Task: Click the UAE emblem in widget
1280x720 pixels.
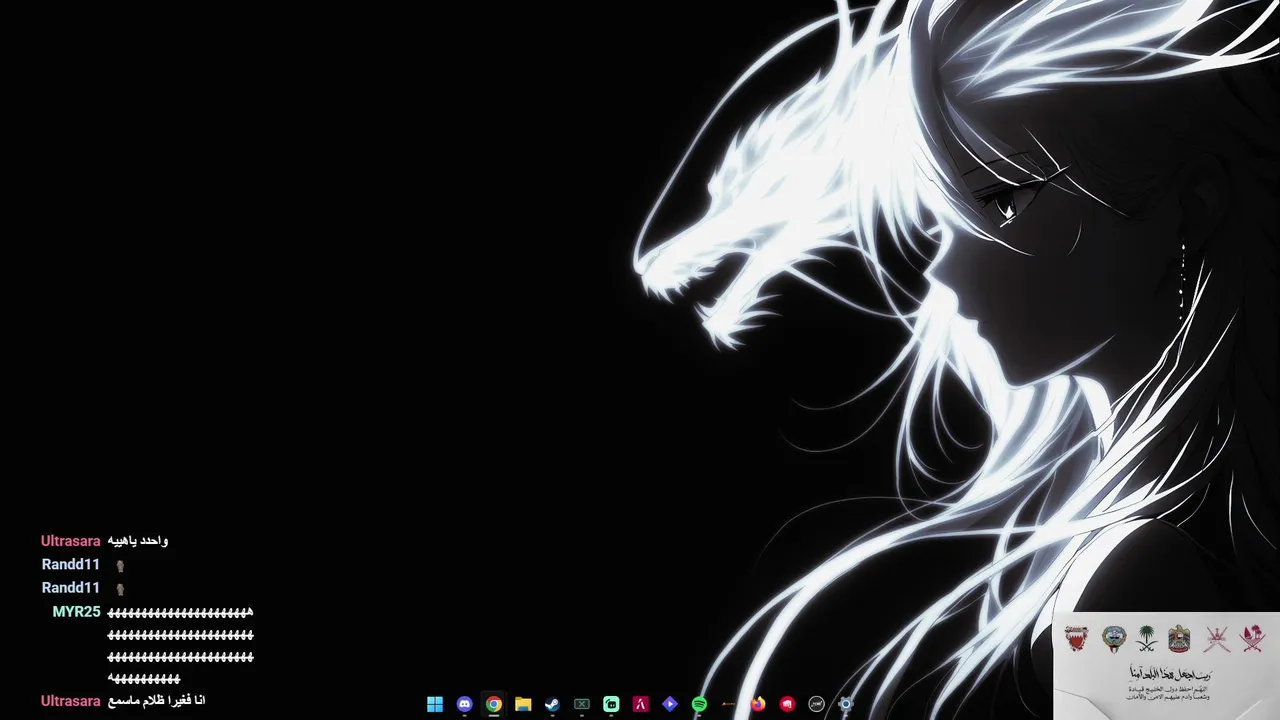Action: click(1179, 638)
